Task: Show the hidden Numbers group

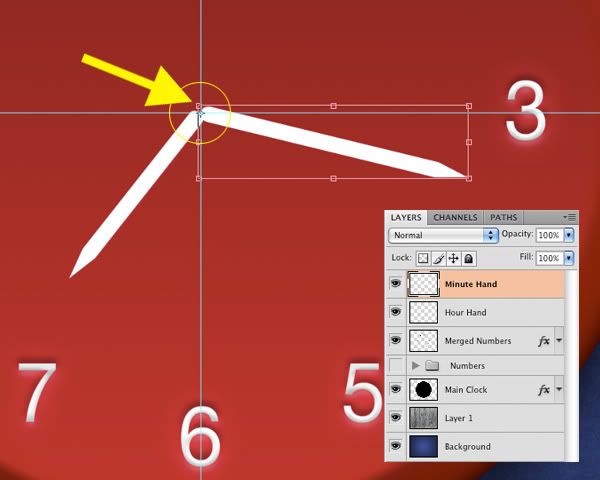Action: pyautogui.click(x=396, y=366)
